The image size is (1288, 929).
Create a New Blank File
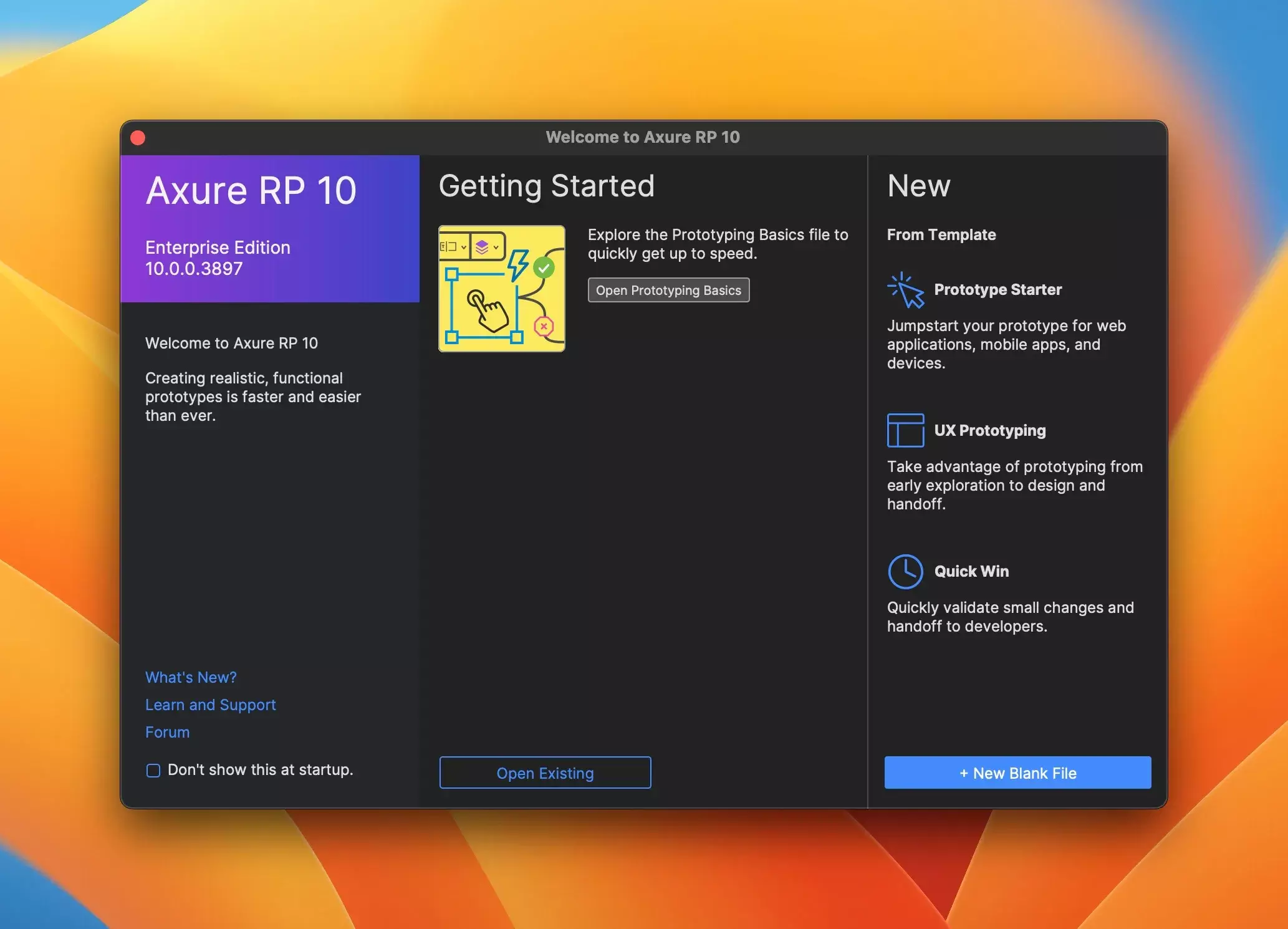(x=1017, y=773)
